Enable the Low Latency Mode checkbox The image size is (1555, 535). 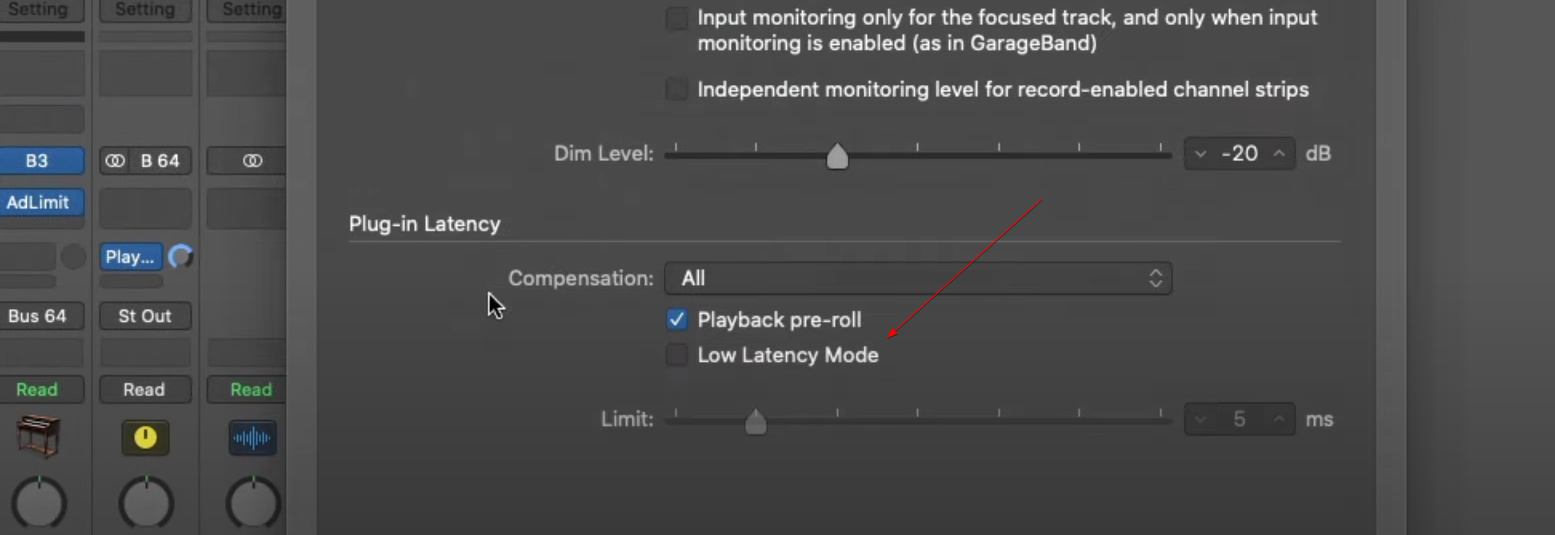(x=677, y=355)
